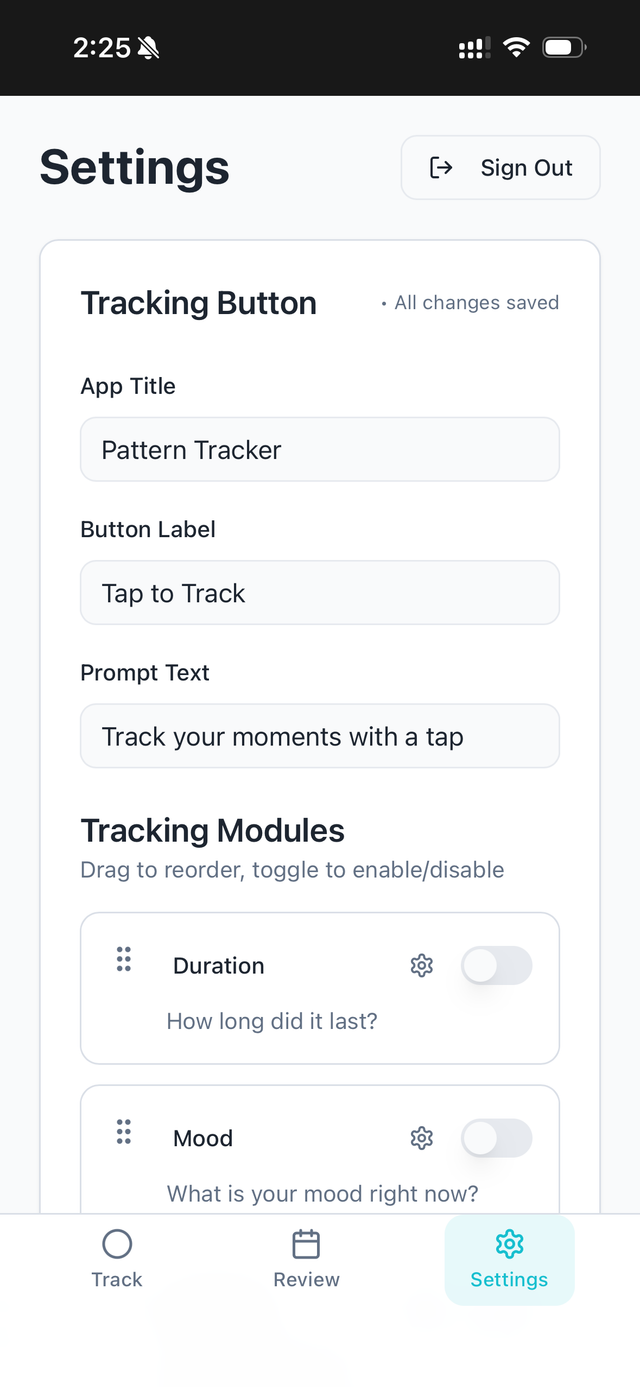Sign out of the app
The width and height of the screenshot is (640, 1387).
click(500, 167)
